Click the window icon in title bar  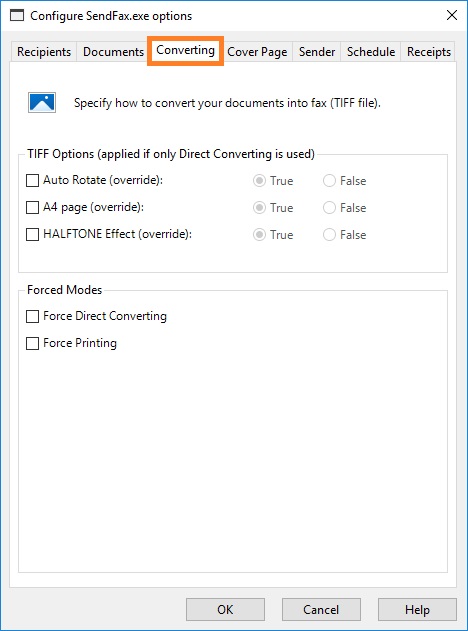(17, 16)
